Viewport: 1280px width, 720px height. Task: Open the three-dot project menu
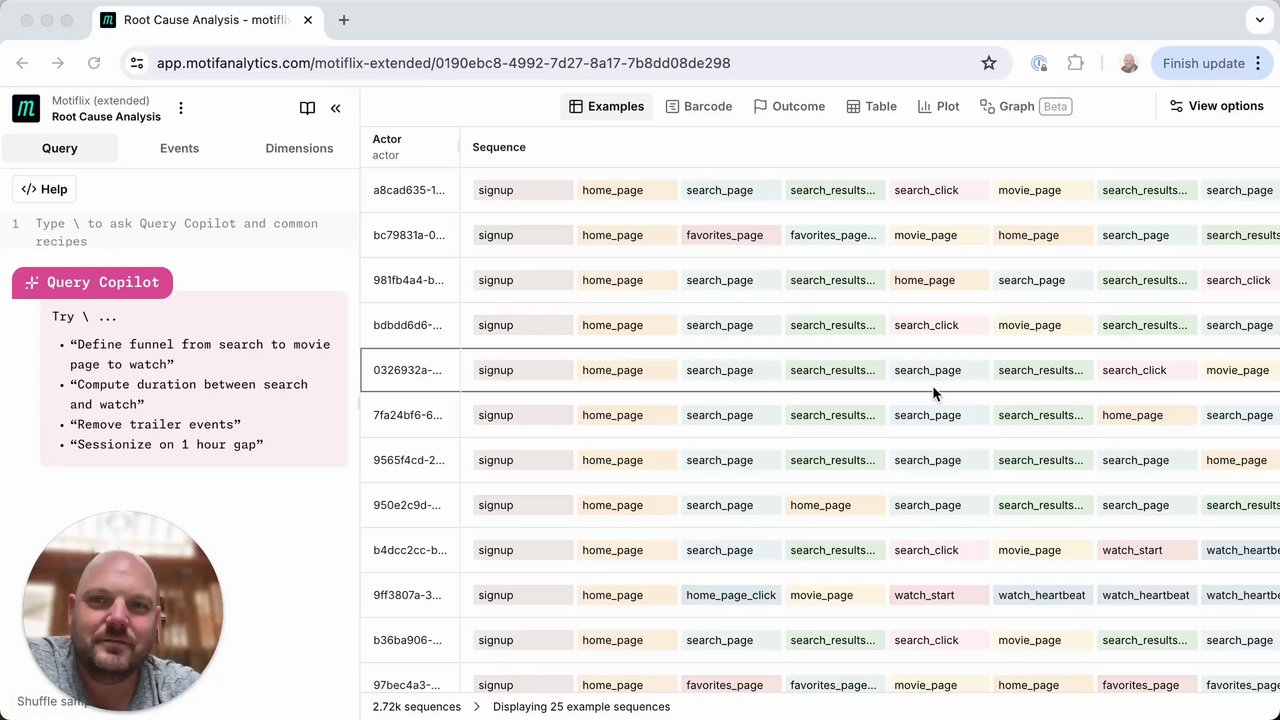(x=181, y=108)
